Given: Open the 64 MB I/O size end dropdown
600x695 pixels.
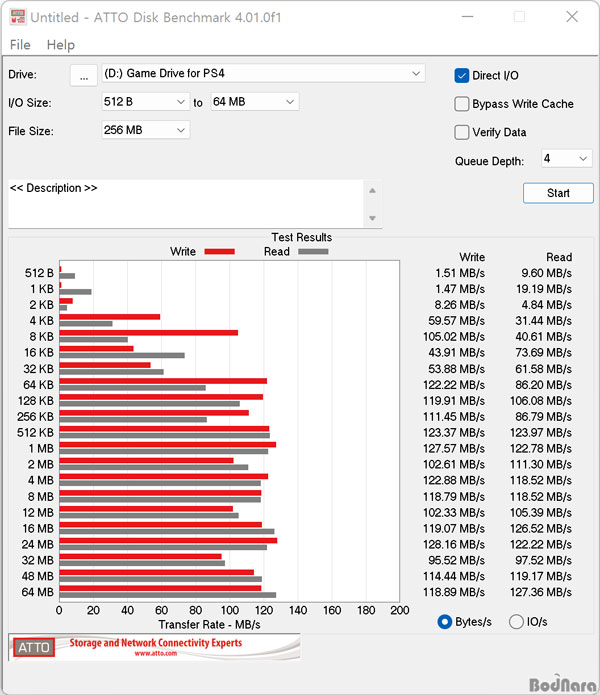Looking at the screenshot, I should 254,102.
